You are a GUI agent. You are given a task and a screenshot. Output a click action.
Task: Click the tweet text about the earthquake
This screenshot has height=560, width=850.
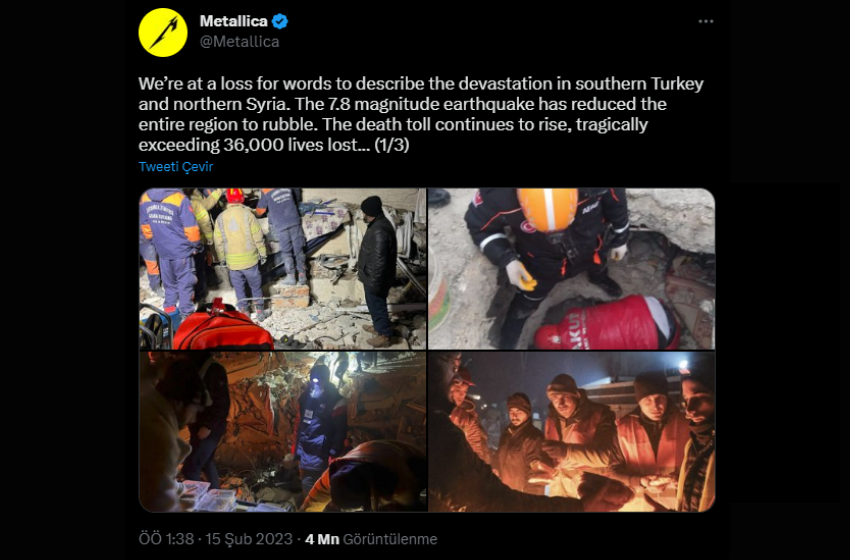(x=421, y=114)
